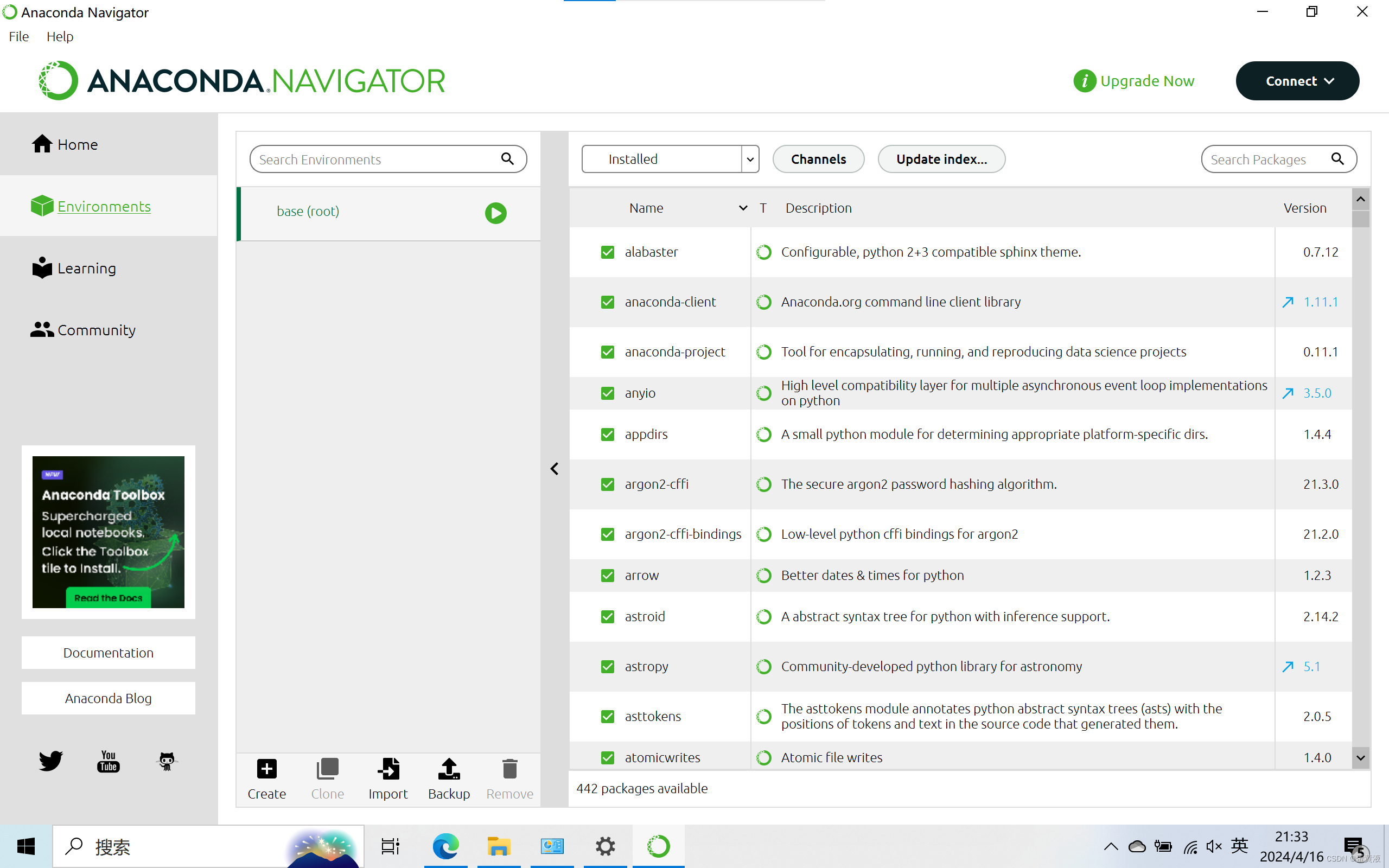
Task: Toggle the argon2-cffi-bindings checkbox
Action: click(x=607, y=534)
